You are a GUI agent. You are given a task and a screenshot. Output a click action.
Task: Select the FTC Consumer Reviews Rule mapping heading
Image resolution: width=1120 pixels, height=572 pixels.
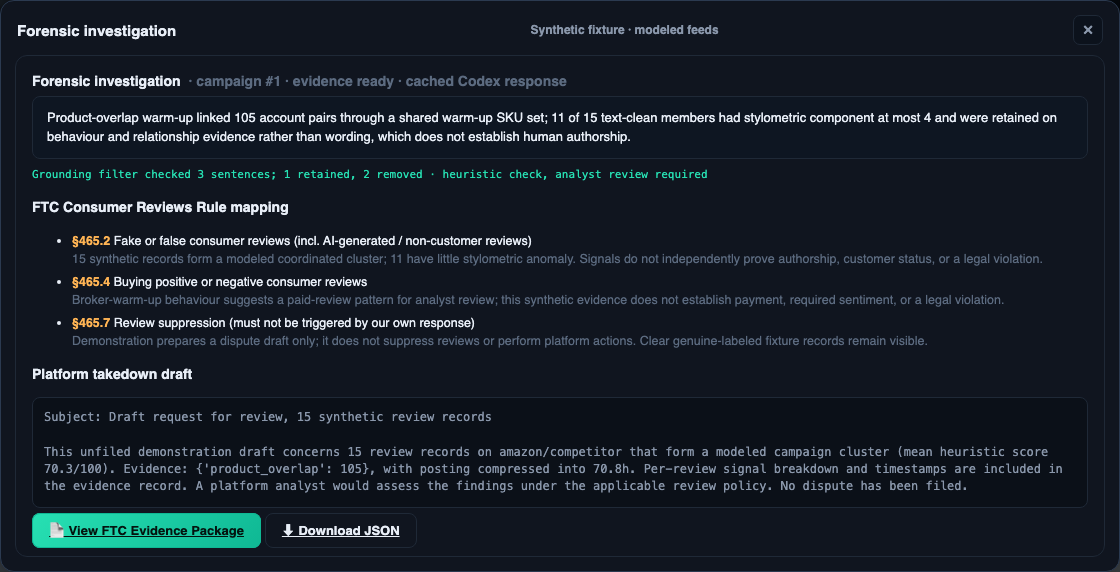tap(160, 208)
